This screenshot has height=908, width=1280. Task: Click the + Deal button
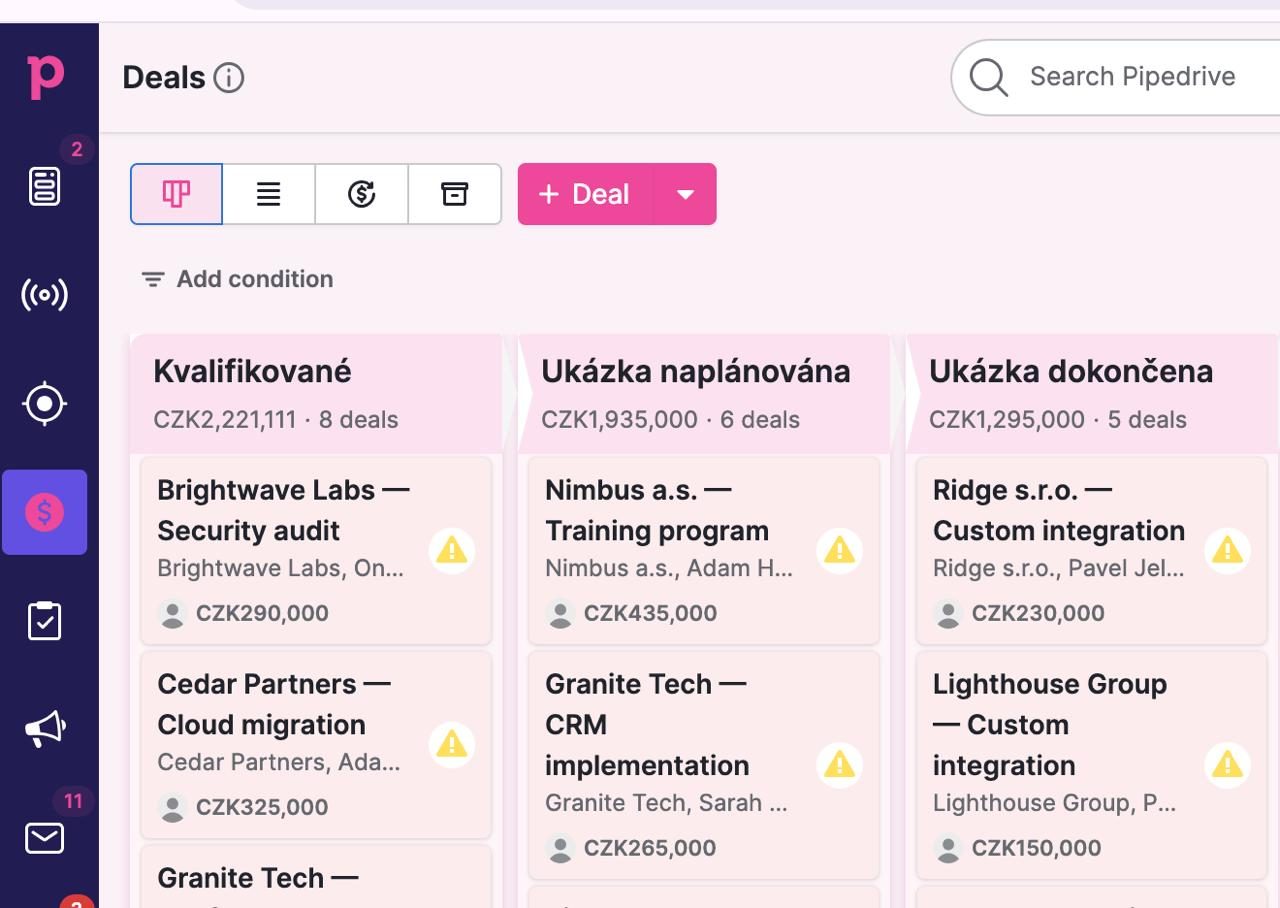585,194
